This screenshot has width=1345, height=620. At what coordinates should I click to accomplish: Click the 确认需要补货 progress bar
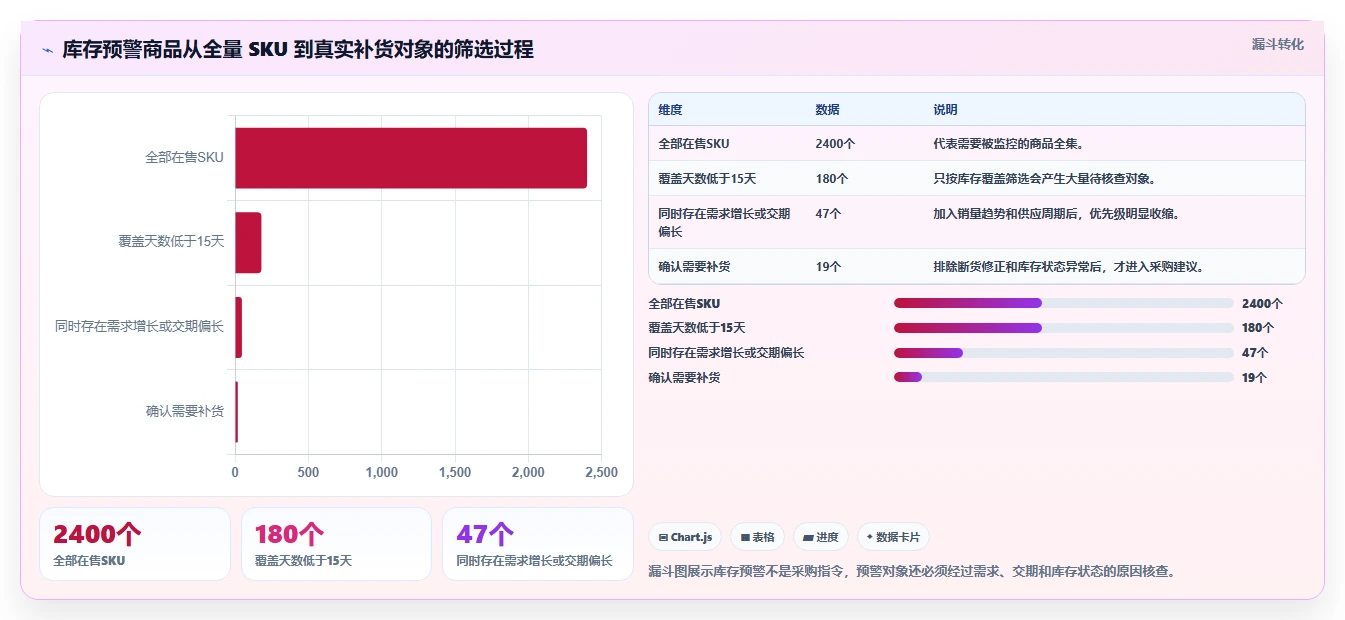[x=1064, y=377]
